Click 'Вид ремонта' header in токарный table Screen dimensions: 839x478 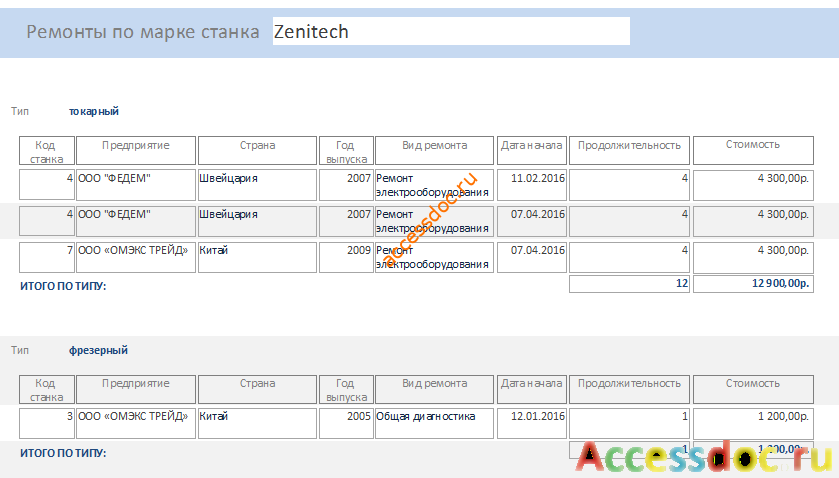(x=434, y=150)
